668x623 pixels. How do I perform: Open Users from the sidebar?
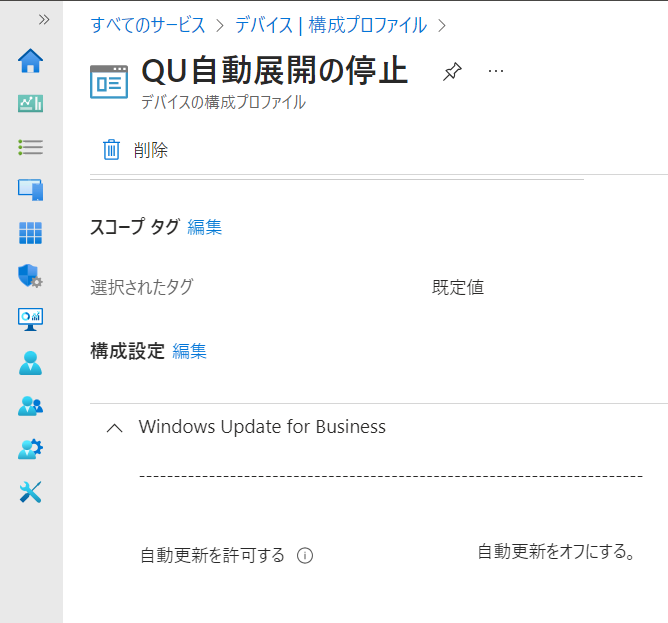(x=31, y=362)
